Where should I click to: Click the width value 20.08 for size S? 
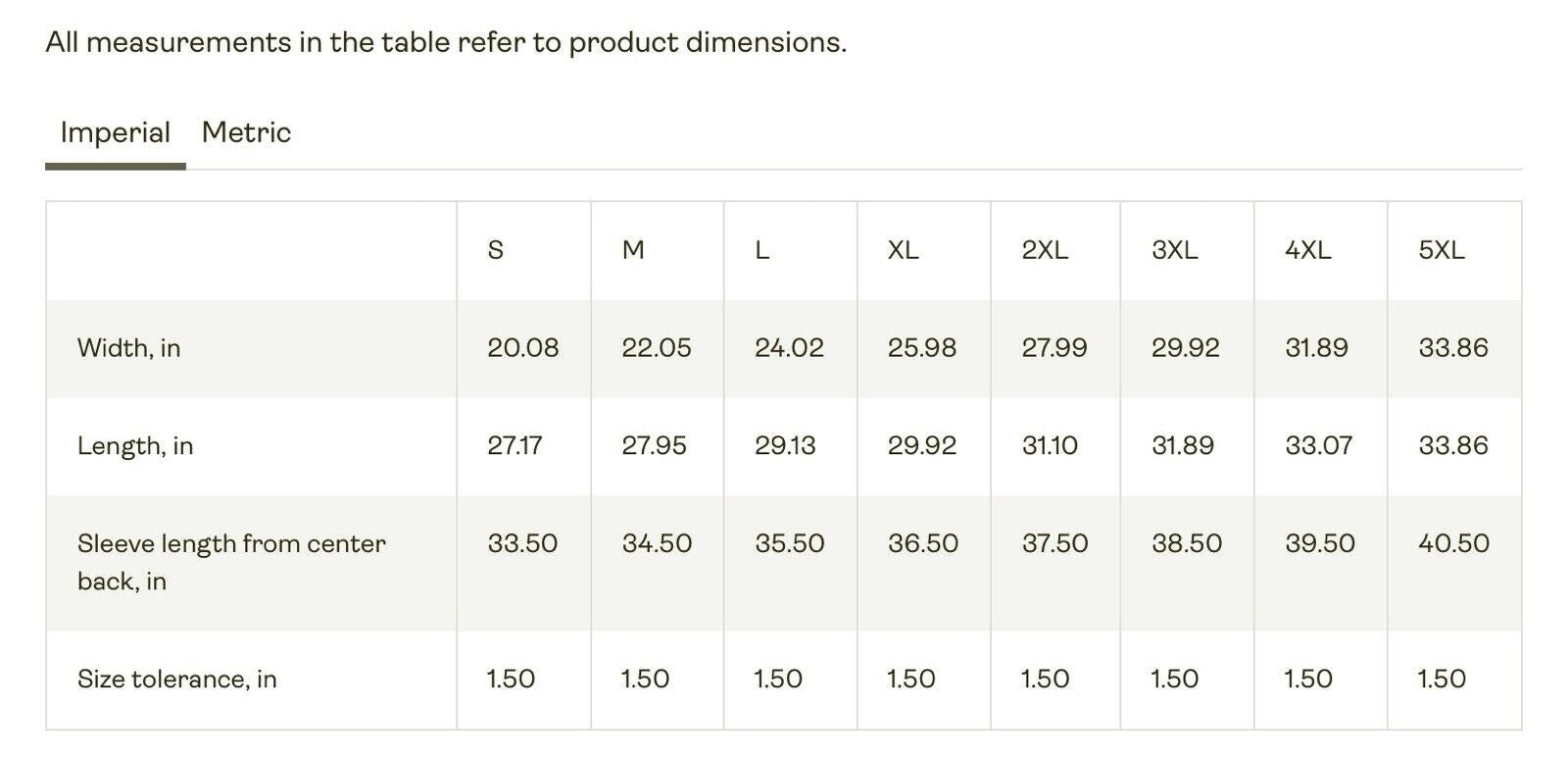click(522, 348)
